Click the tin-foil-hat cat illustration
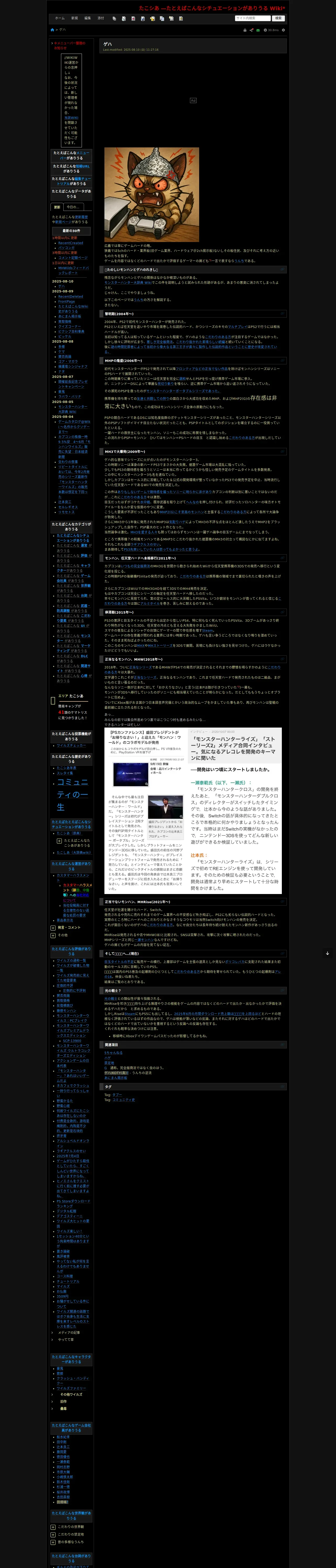336x1568 pixels. point(152,194)
